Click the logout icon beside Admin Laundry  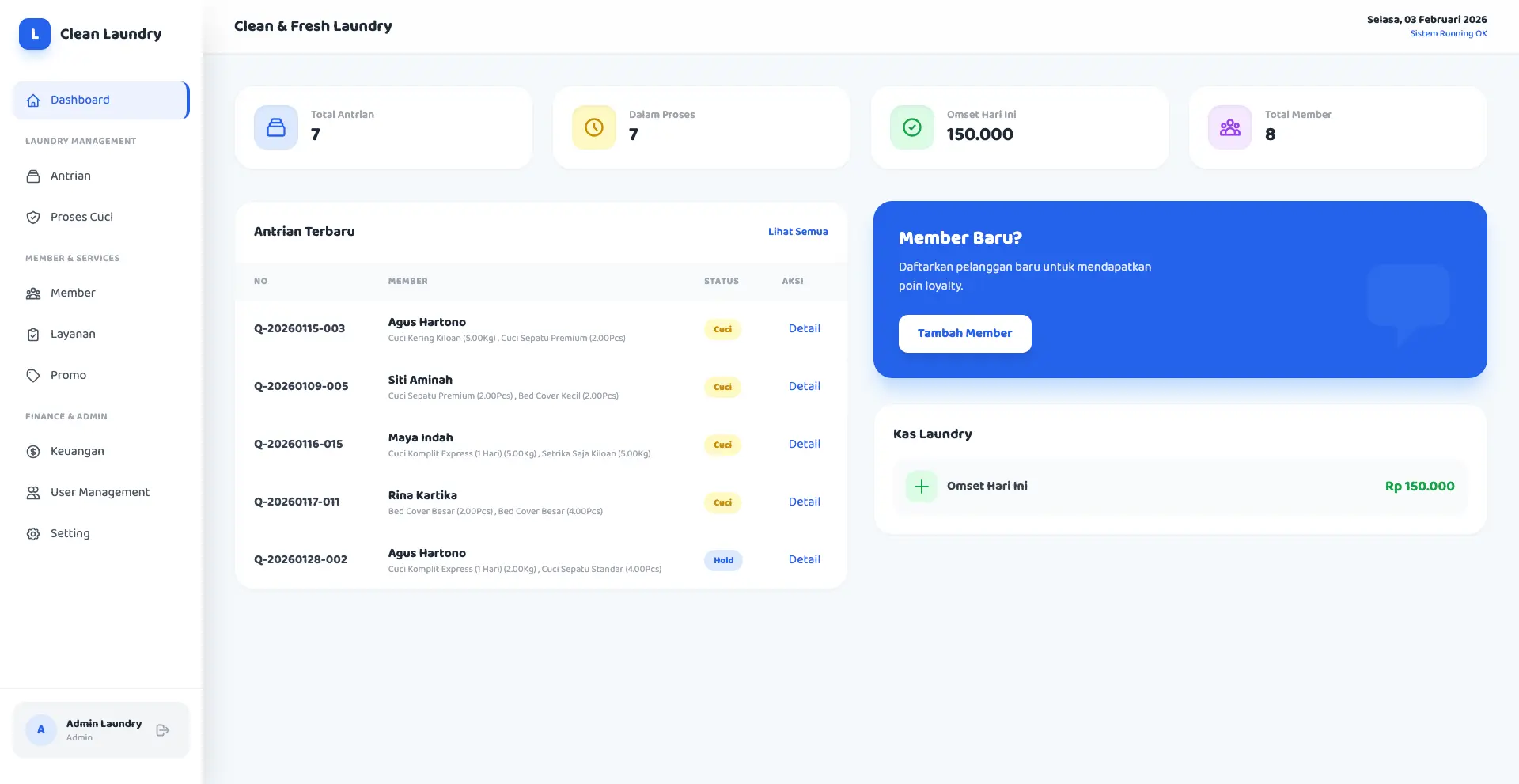(163, 730)
